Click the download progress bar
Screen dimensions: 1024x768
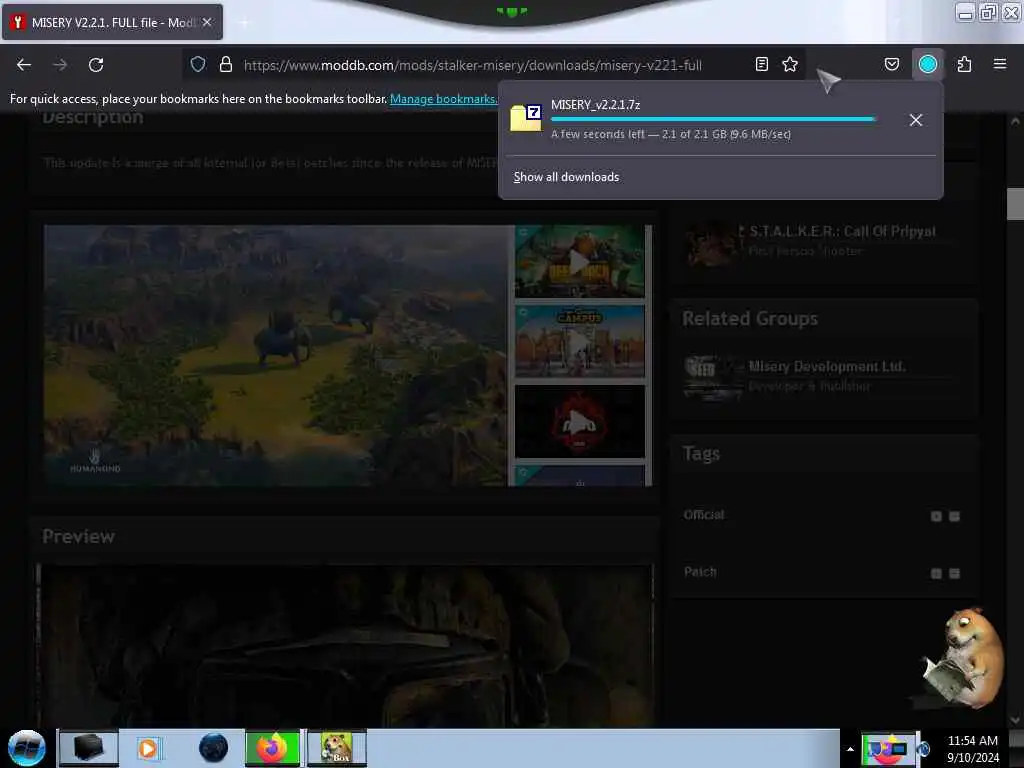[713, 120]
